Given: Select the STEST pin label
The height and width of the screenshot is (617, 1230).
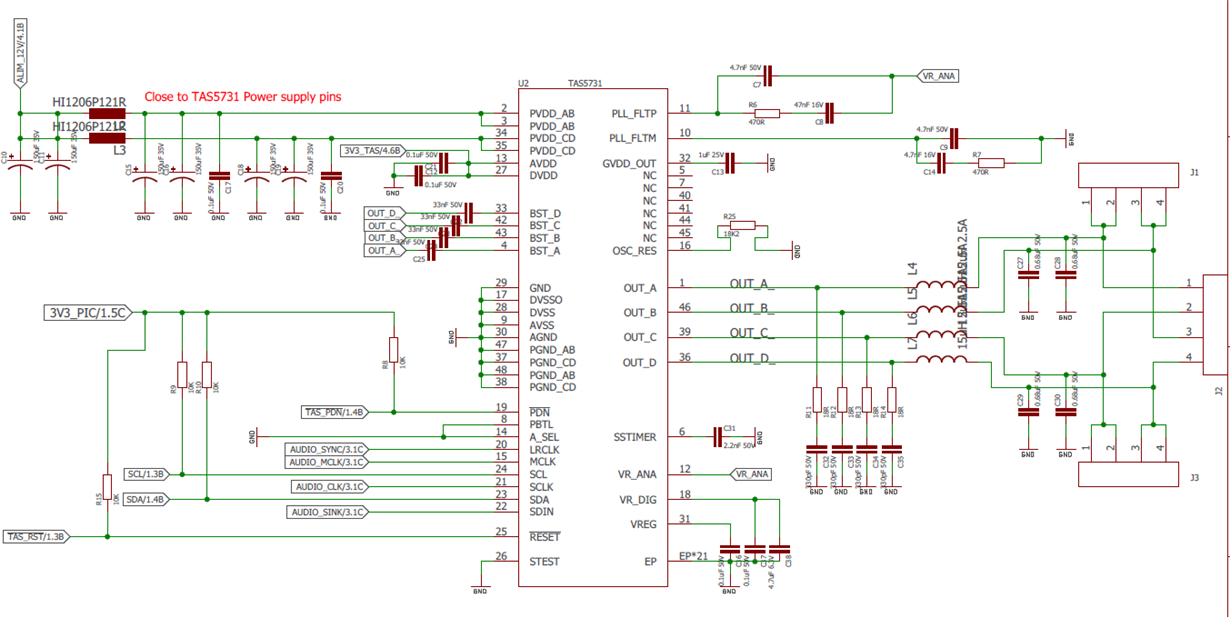Looking at the screenshot, I should [544, 562].
